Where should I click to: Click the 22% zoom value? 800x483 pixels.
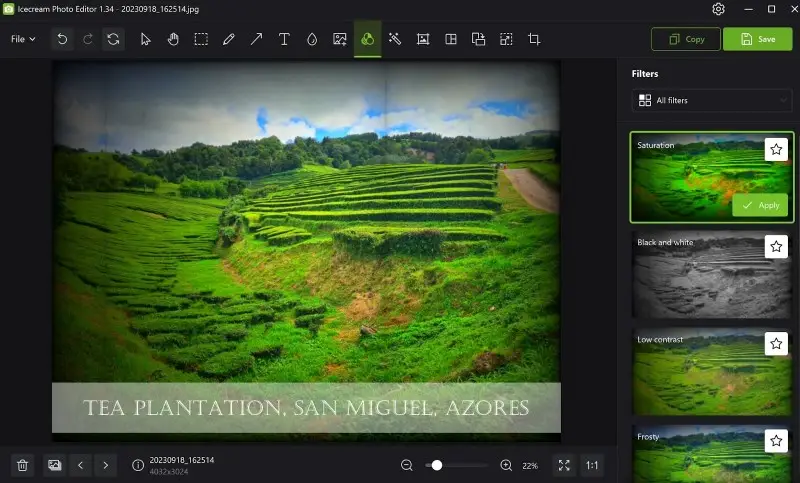tap(530, 466)
